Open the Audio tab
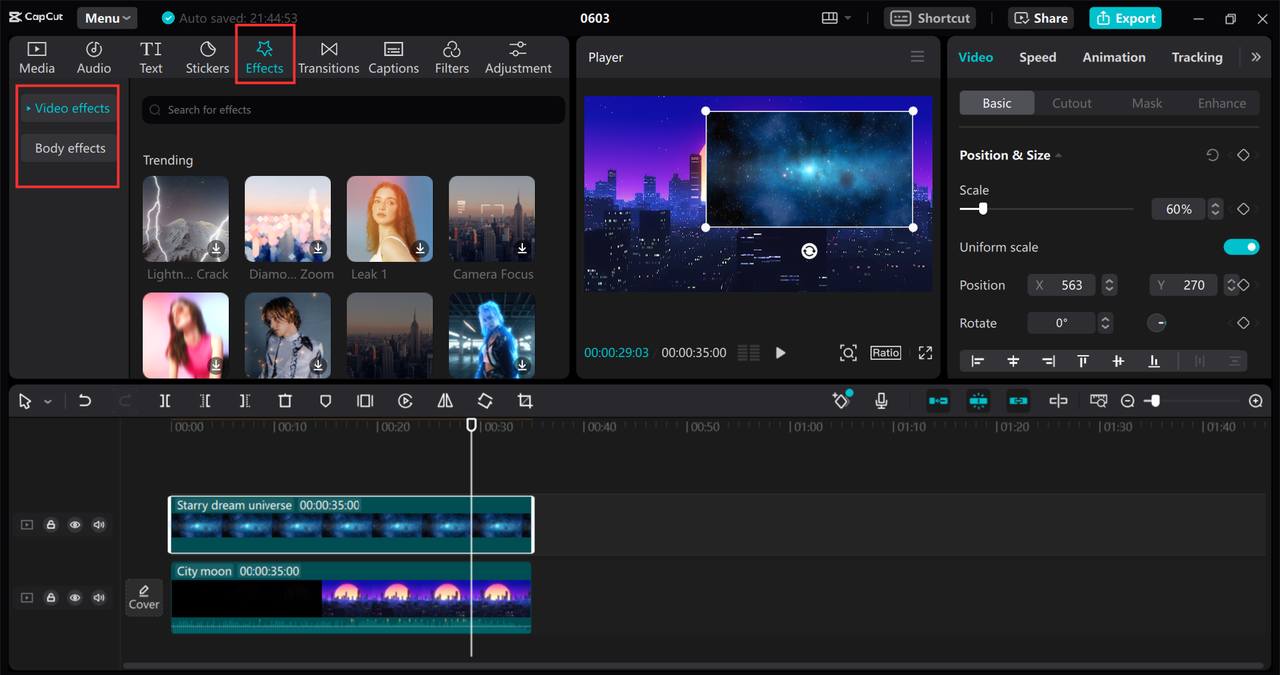The width and height of the screenshot is (1280, 675). (x=94, y=58)
